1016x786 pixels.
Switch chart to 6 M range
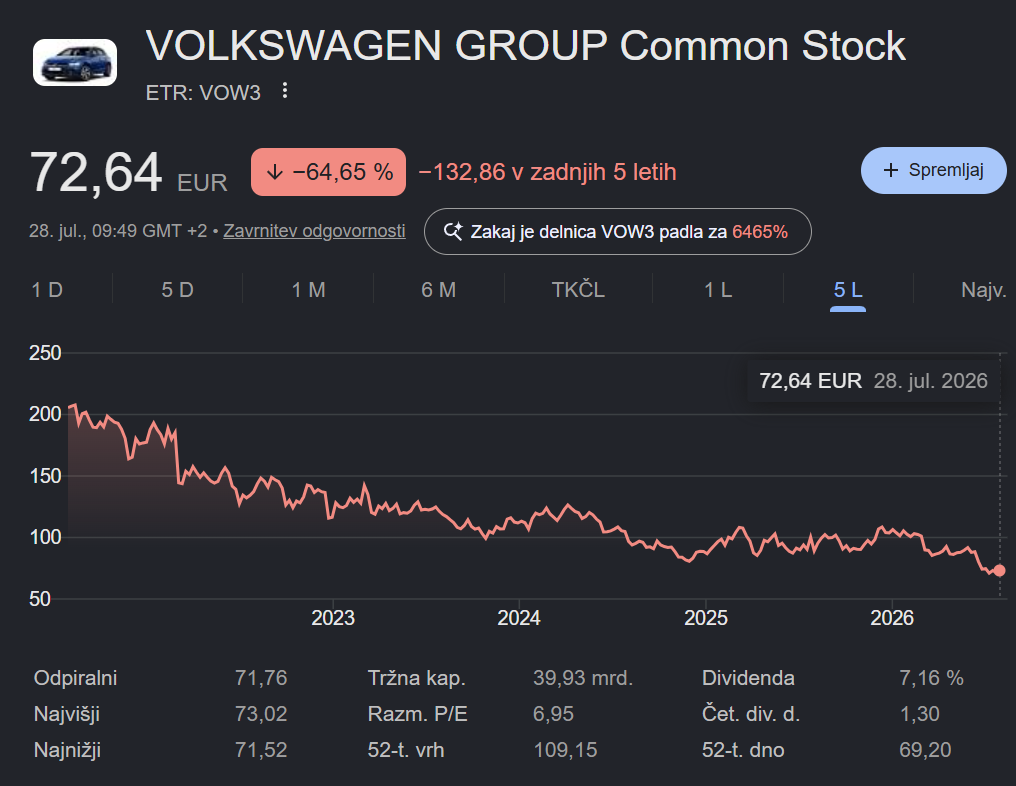[439, 290]
